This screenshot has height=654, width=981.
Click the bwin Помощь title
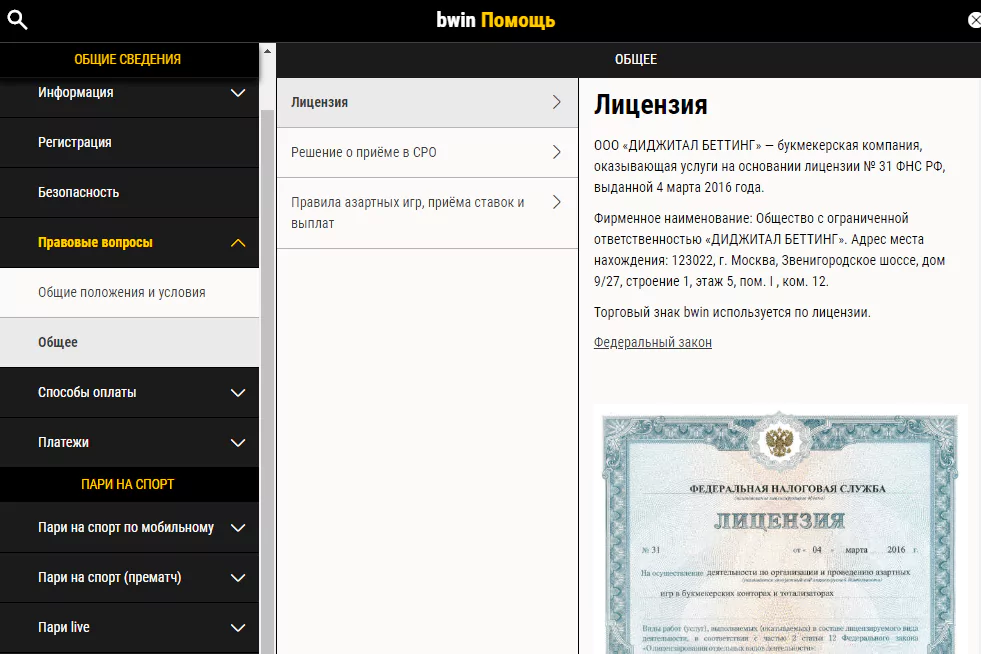496,20
